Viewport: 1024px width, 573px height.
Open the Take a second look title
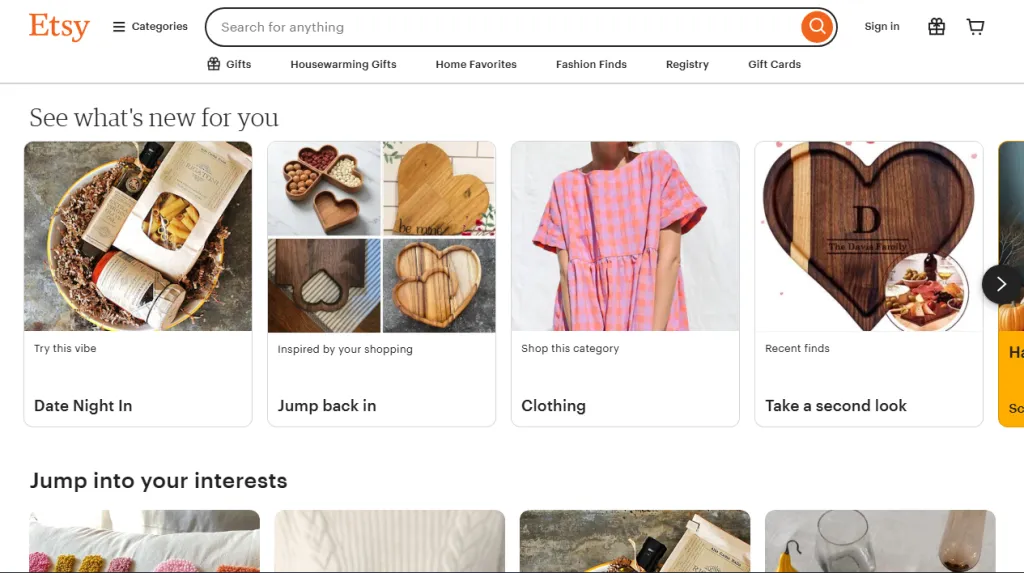835,406
